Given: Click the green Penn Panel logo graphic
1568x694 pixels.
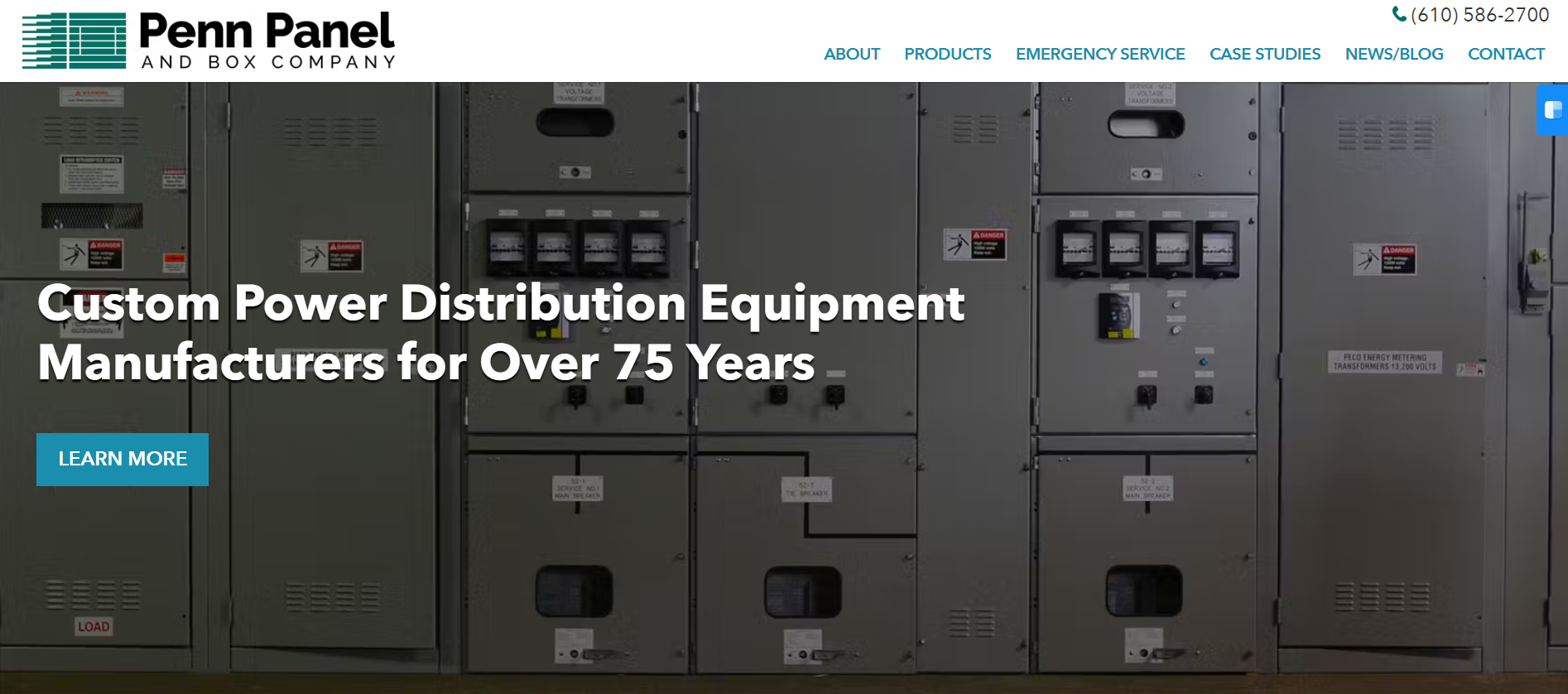Looking at the screenshot, I should coord(75,41).
